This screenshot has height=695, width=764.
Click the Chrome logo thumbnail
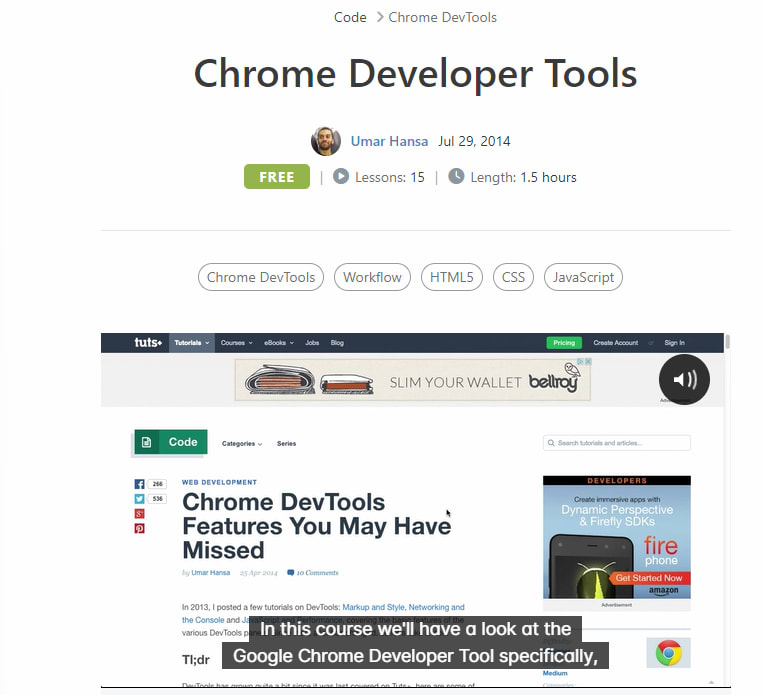coord(668,653)
